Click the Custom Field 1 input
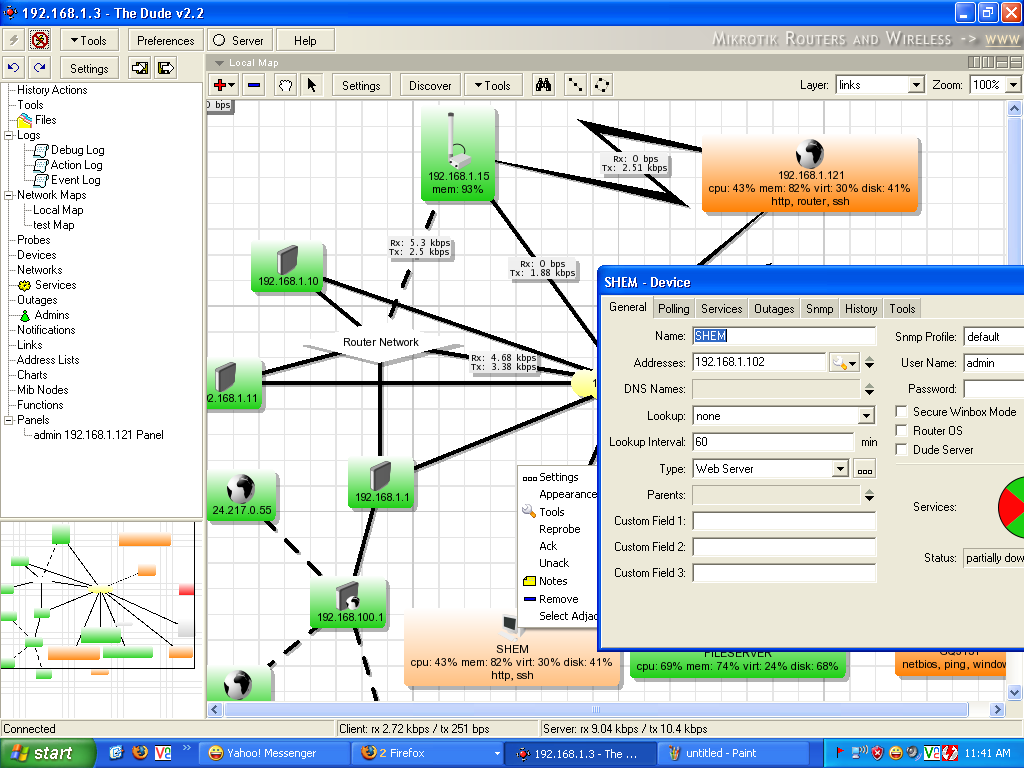This screenshot has width=1024, height=768. pos(784,521)
